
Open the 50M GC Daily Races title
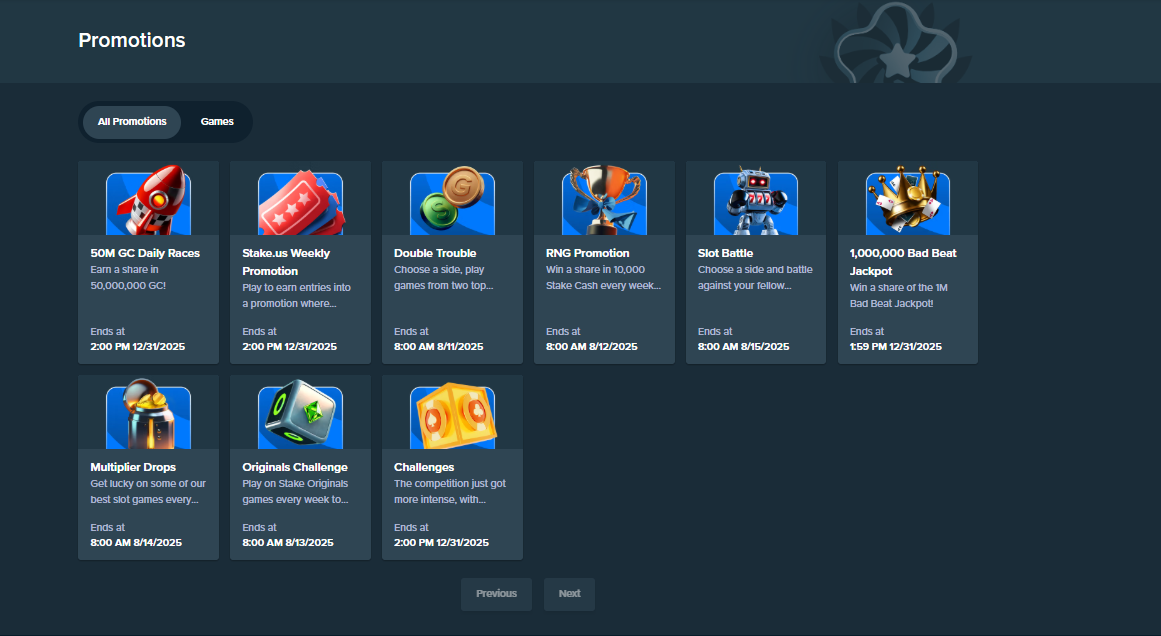point(145,253)
